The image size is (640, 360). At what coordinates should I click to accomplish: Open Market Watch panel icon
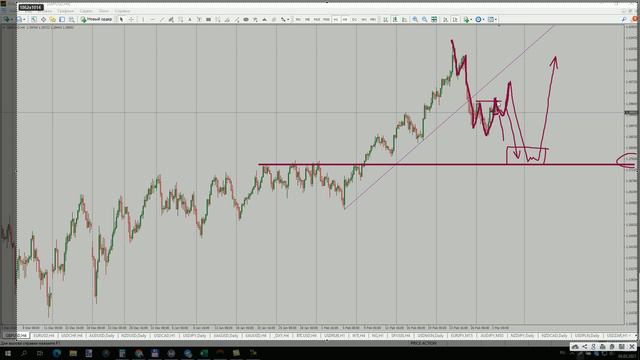[34, 19]
